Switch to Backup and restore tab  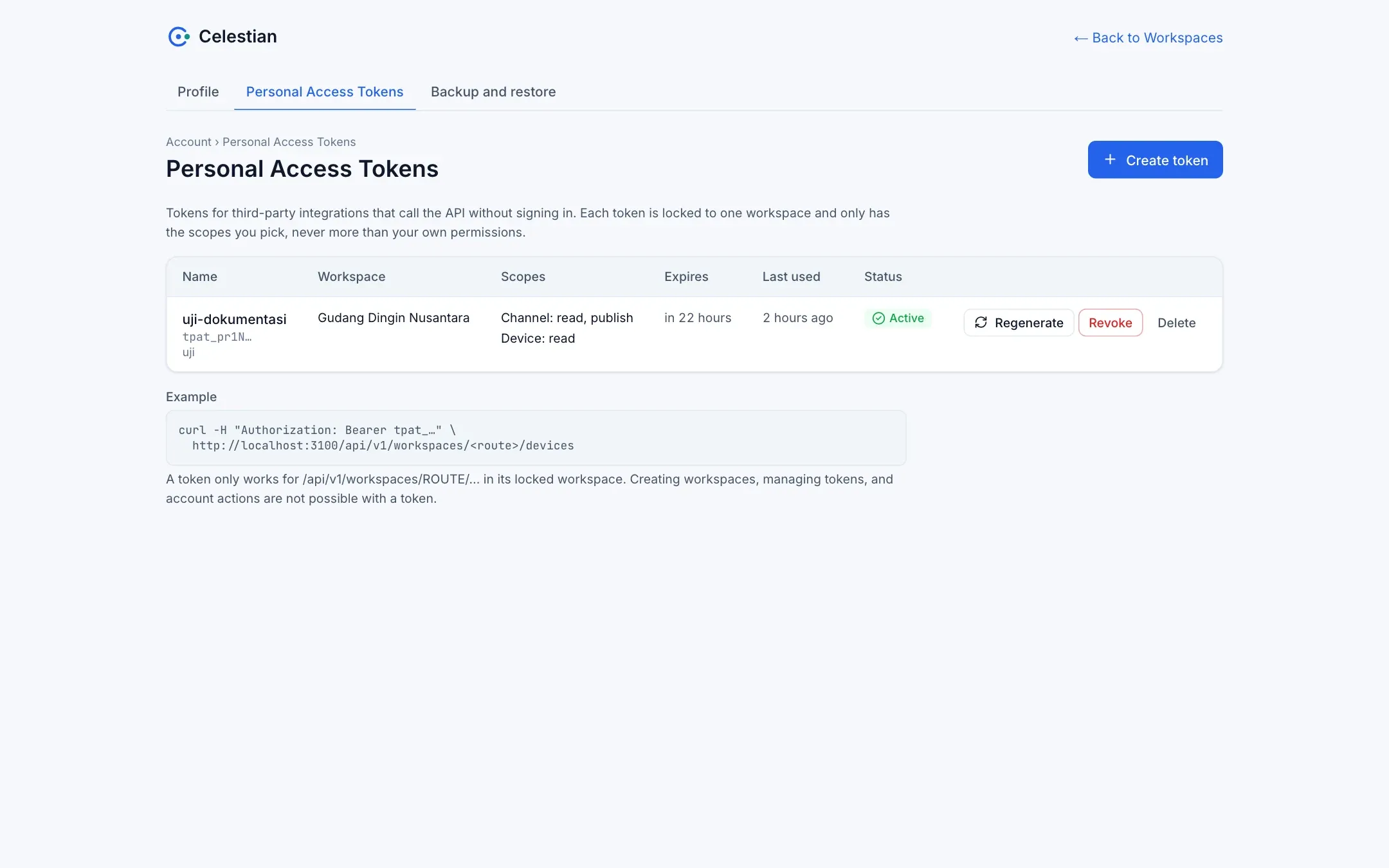pyautogui.click(x=493, y=92)
